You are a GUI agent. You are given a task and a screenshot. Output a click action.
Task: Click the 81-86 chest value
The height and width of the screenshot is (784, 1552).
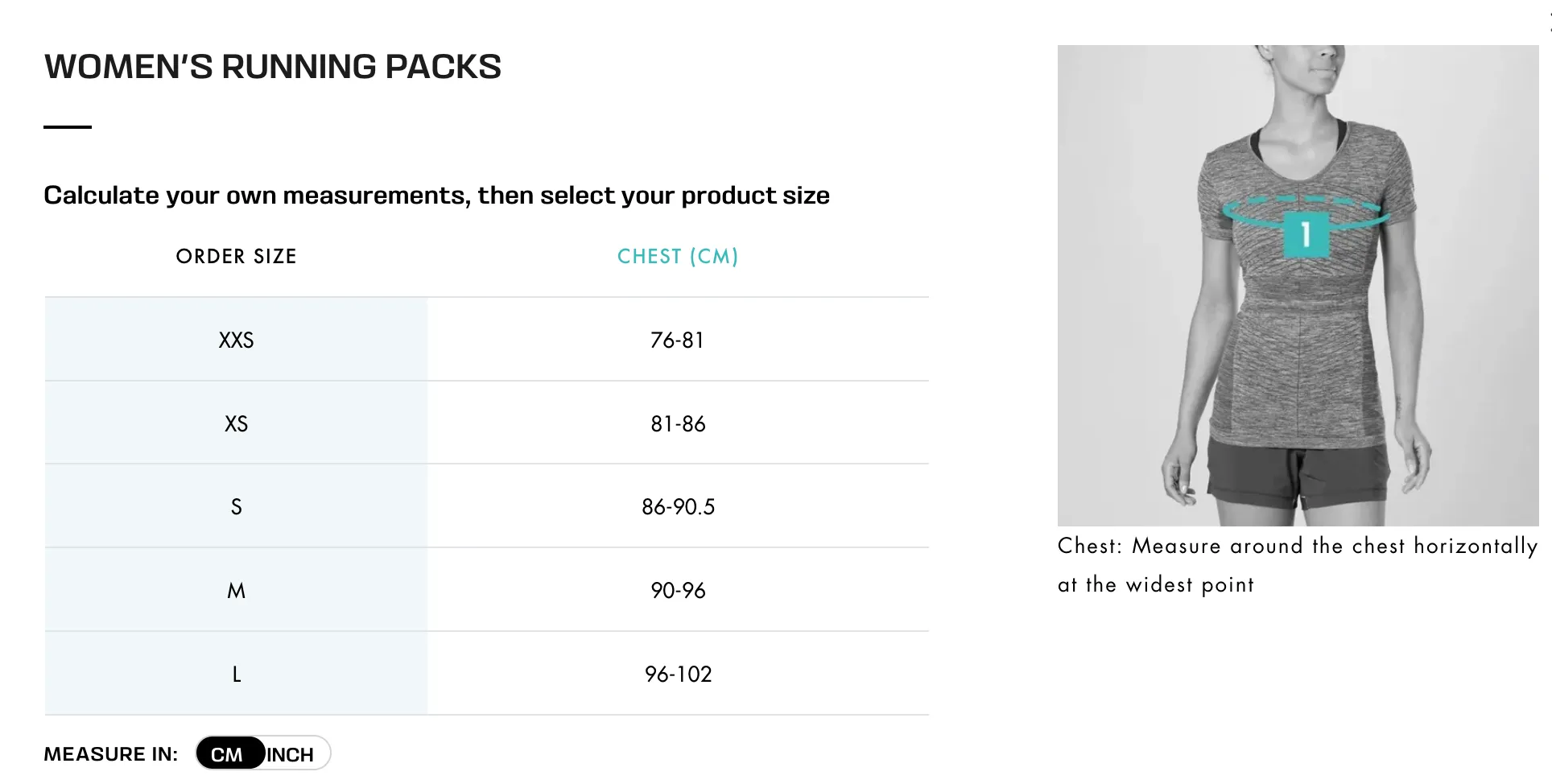pyautogui.click(x=678, y=424)
